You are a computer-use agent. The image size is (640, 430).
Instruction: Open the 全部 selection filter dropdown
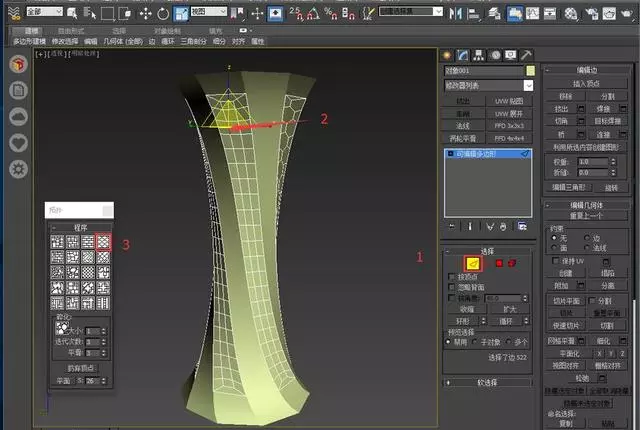coord(42,13)
